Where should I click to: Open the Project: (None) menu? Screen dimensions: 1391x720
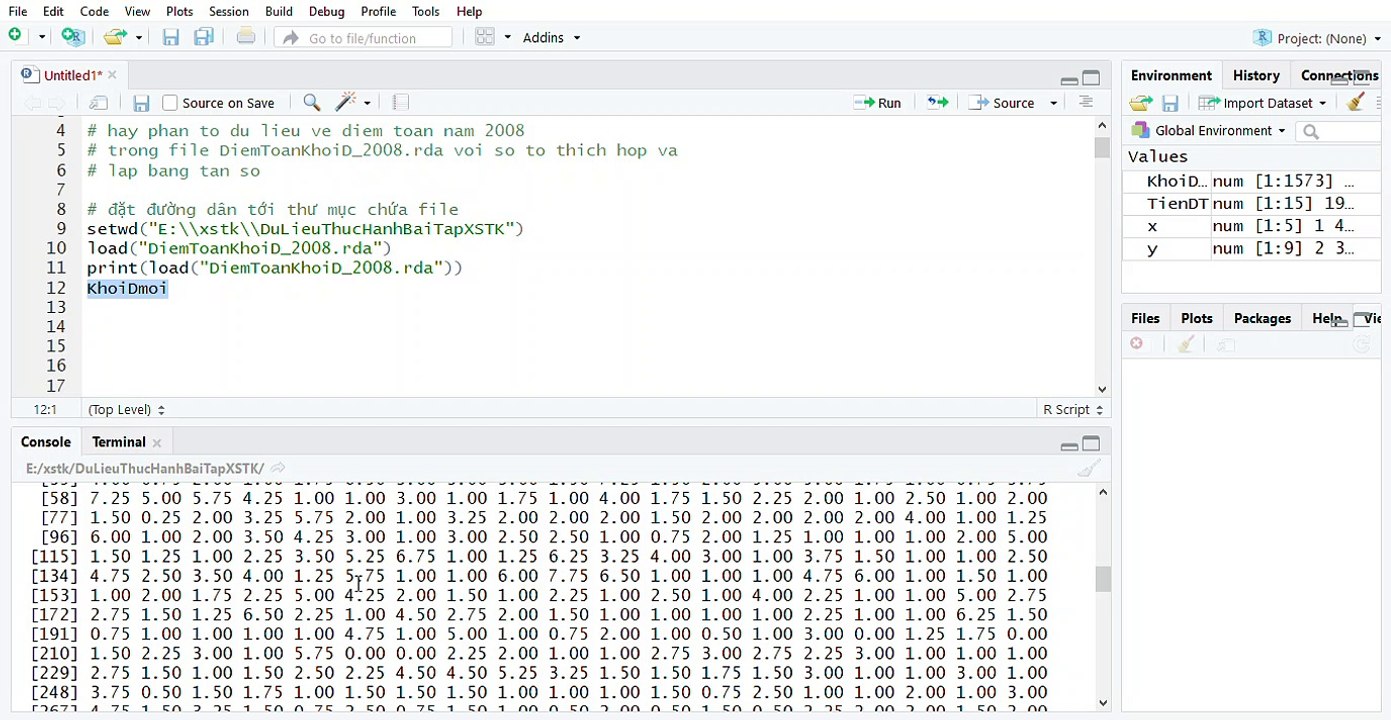tap(1318, 38)
